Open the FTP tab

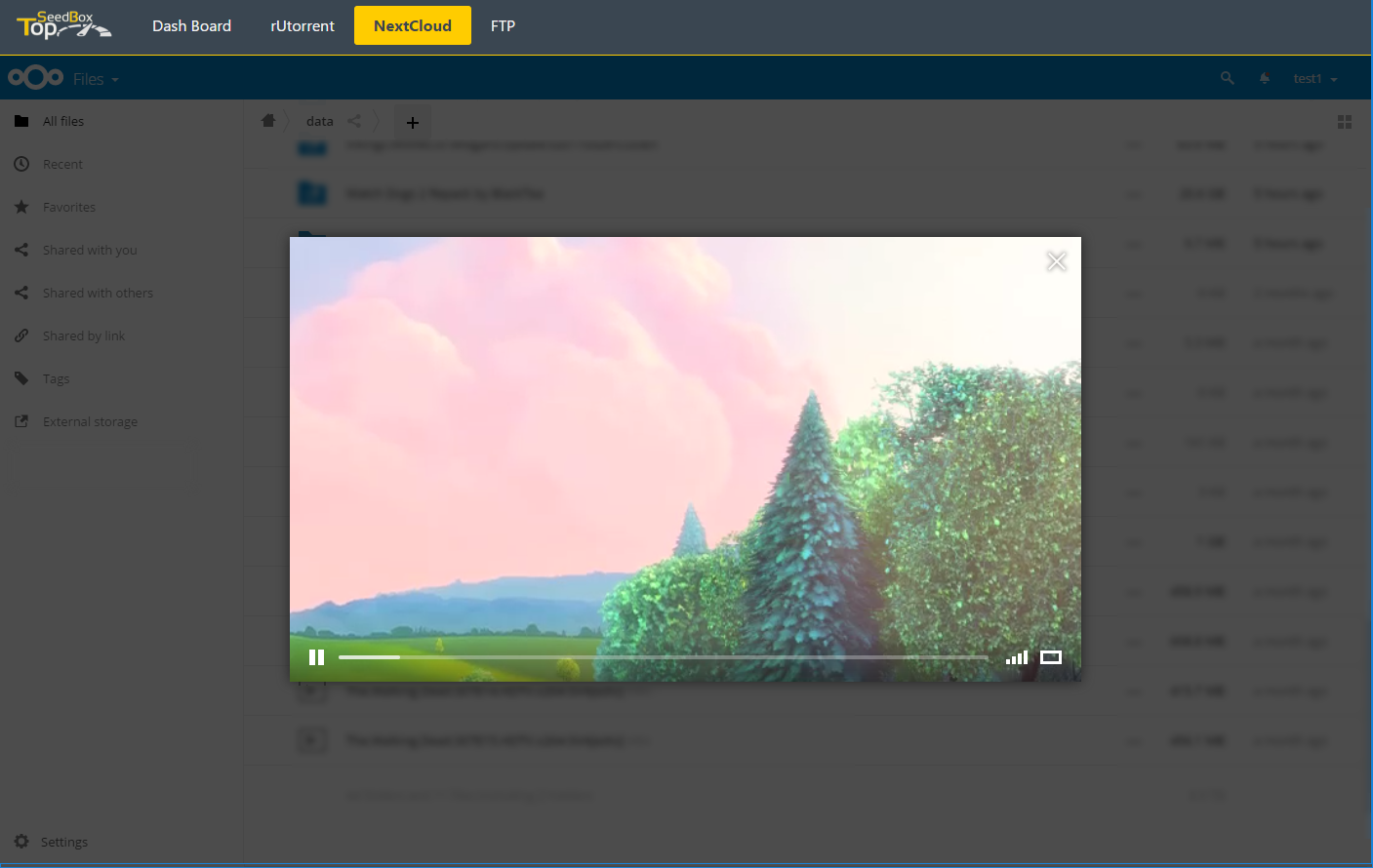click(503, 25)
